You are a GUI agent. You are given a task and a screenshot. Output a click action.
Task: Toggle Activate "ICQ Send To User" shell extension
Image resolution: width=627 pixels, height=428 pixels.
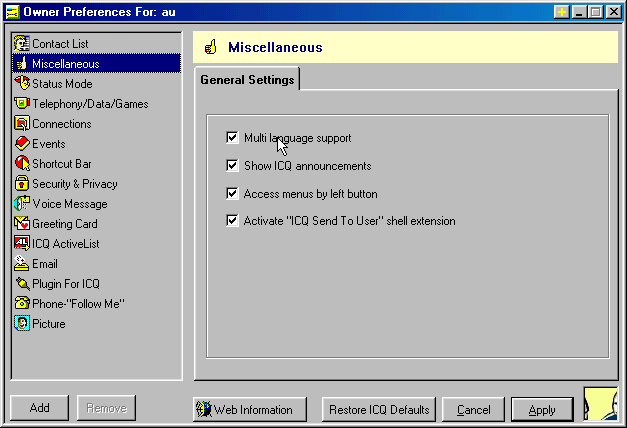click(x=232, y=220)
